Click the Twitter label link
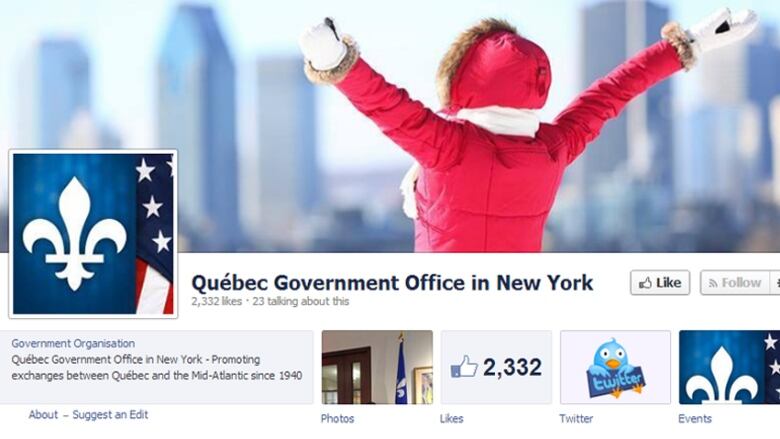Screen dimensions: 780x439 click(x=576, y=419)
